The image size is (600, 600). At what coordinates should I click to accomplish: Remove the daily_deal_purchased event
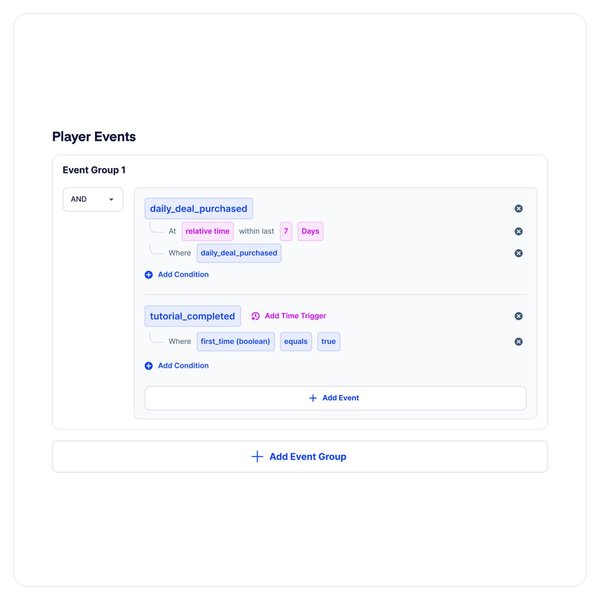point(518,209)
